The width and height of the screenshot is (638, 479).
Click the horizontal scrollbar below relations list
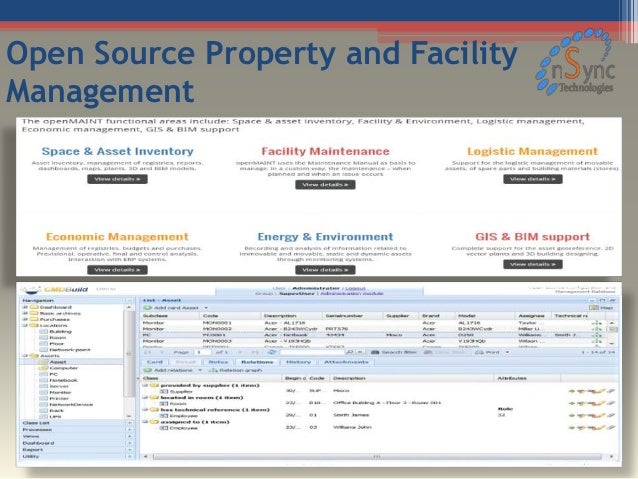378,457
